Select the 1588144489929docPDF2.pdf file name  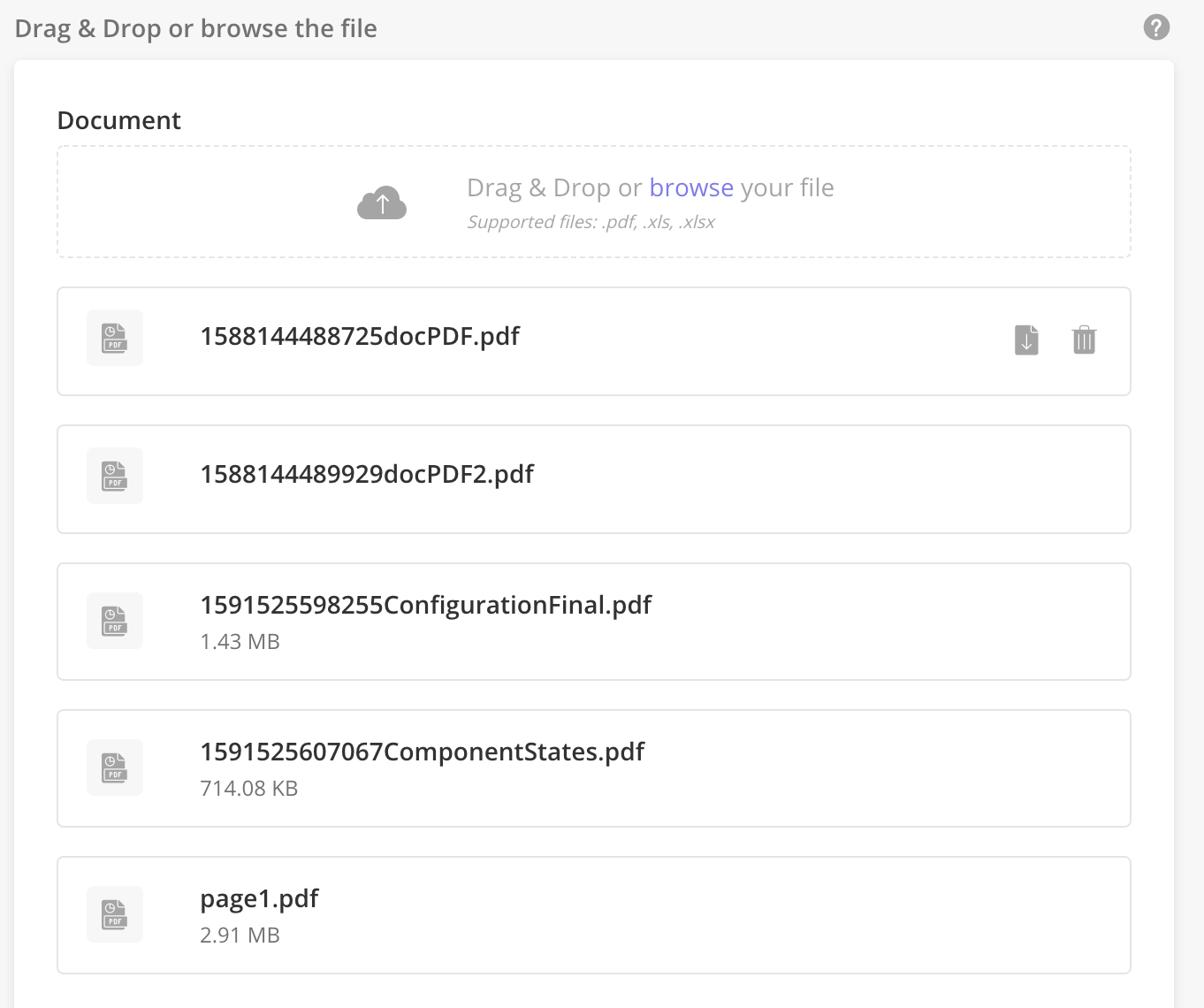click(x=367, y=474)
